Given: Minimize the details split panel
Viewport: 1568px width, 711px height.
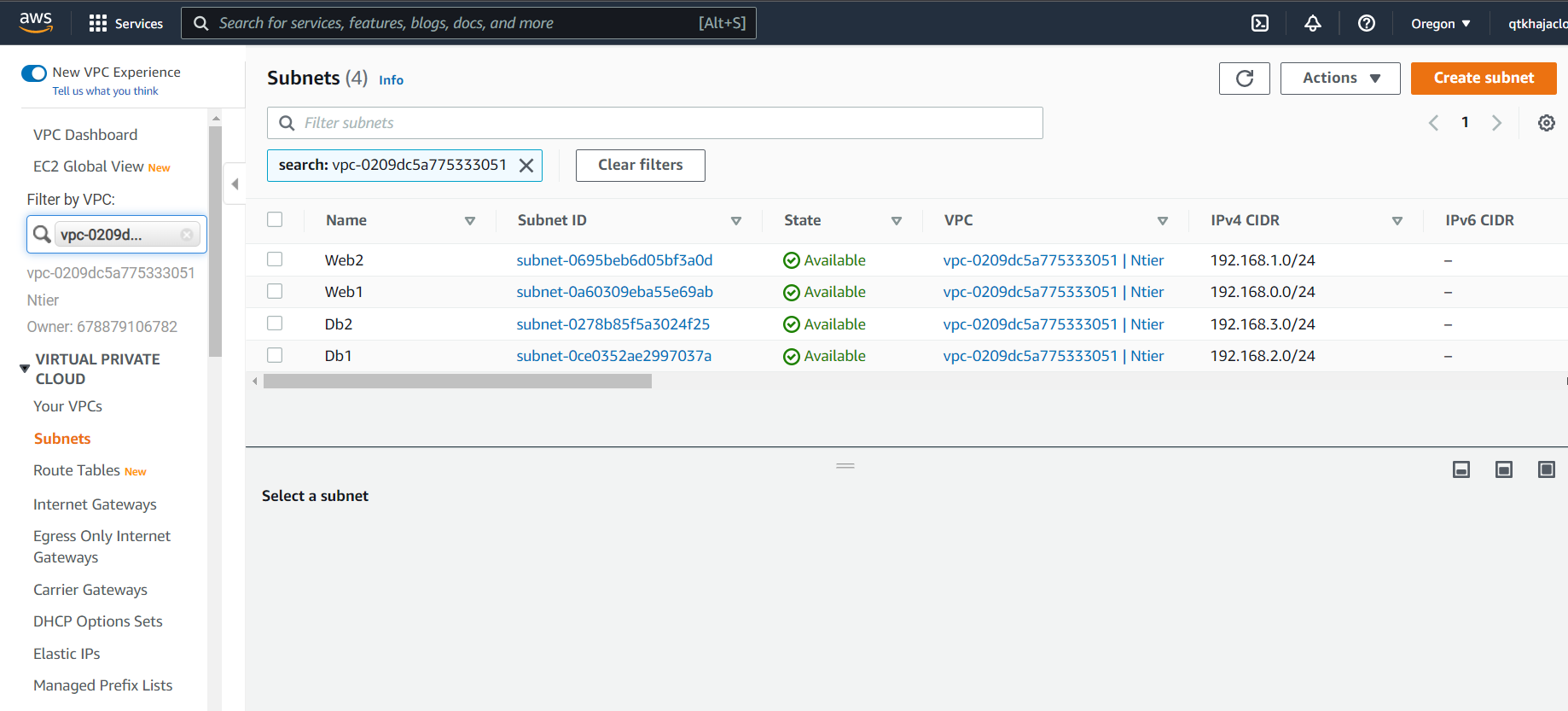Looking at the screenshot, I should click(x=1461, y=469).
